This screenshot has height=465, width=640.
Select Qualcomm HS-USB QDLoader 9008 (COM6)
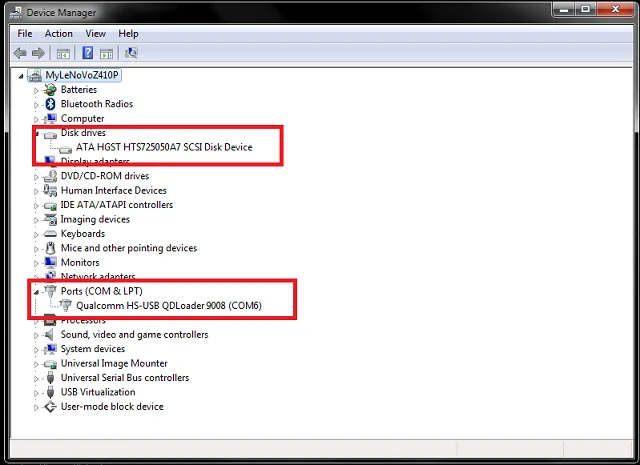(169, 306)
